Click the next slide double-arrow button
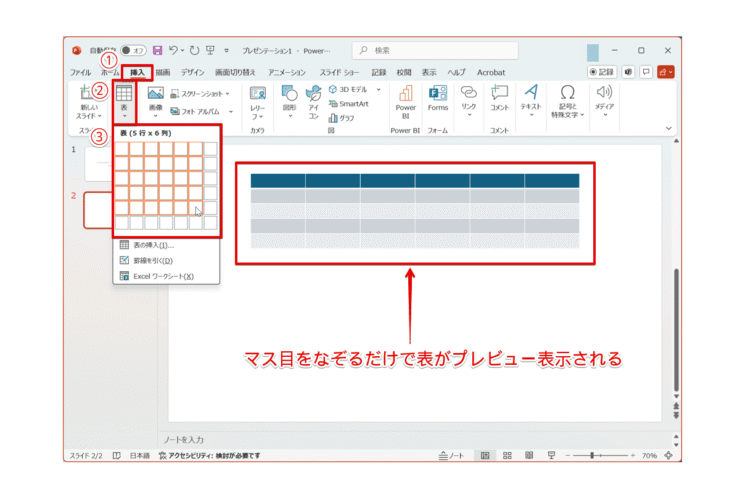The width and height of the screenshot is (740, 493). [x=676, y=415]
